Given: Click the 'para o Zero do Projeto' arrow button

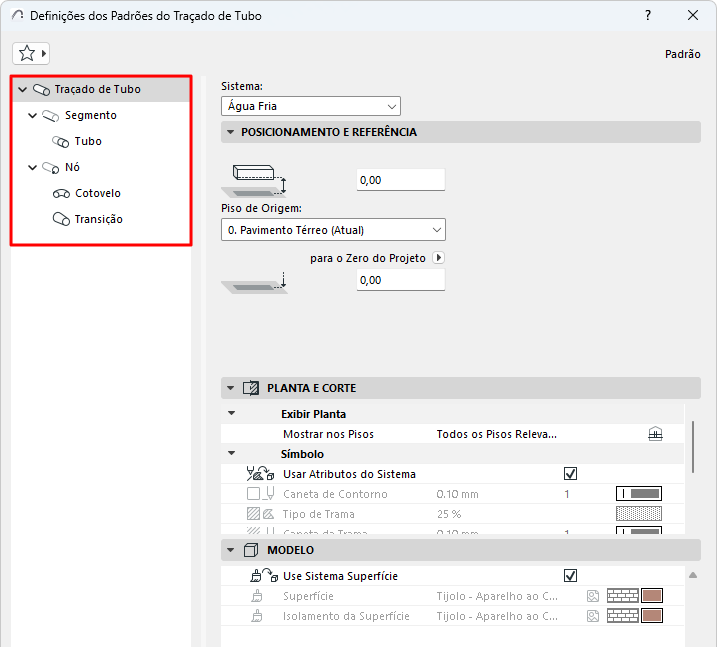Looking at the screenshot, I should [437, 258].
